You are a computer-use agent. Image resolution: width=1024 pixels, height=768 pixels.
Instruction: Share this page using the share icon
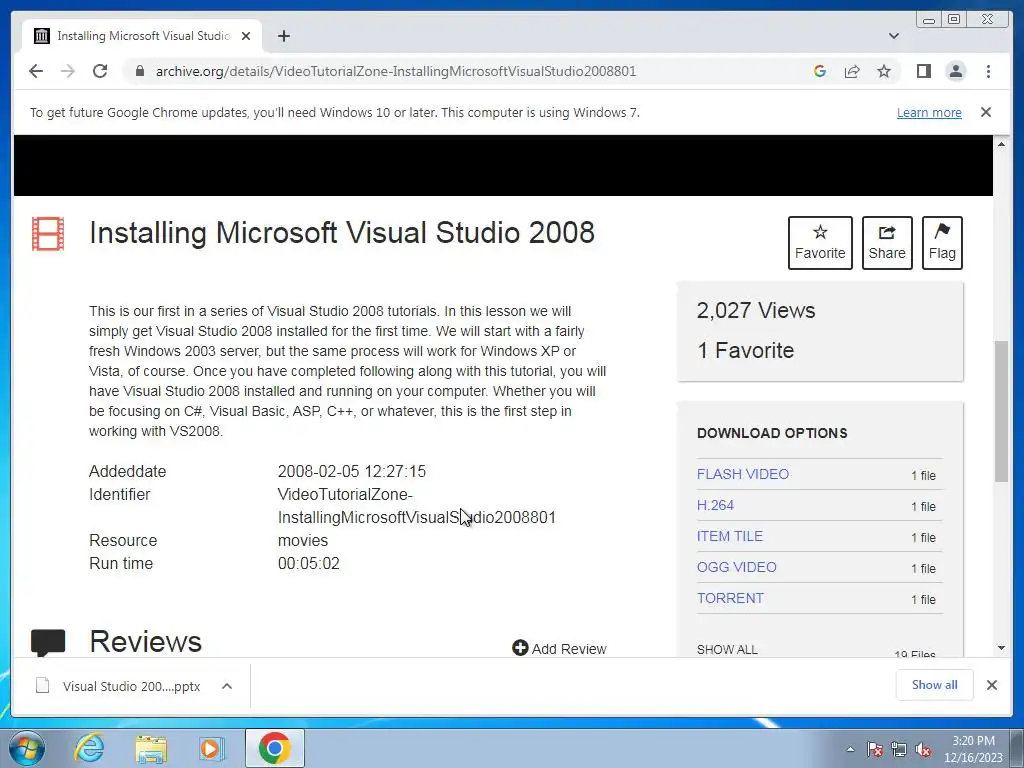tap(852, 71)
